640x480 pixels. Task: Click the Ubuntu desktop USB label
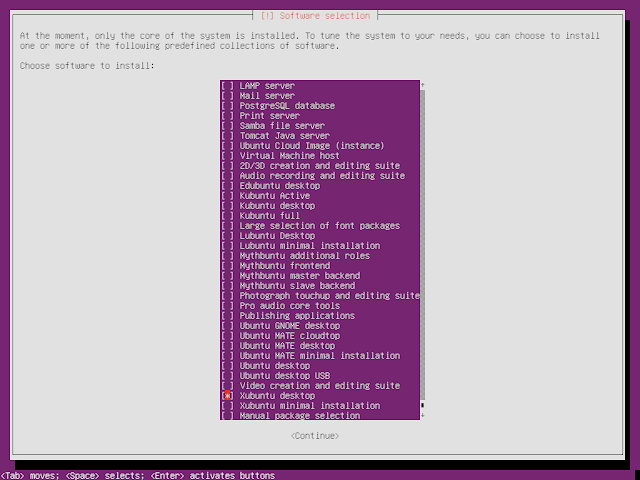(x=284, y=376)
